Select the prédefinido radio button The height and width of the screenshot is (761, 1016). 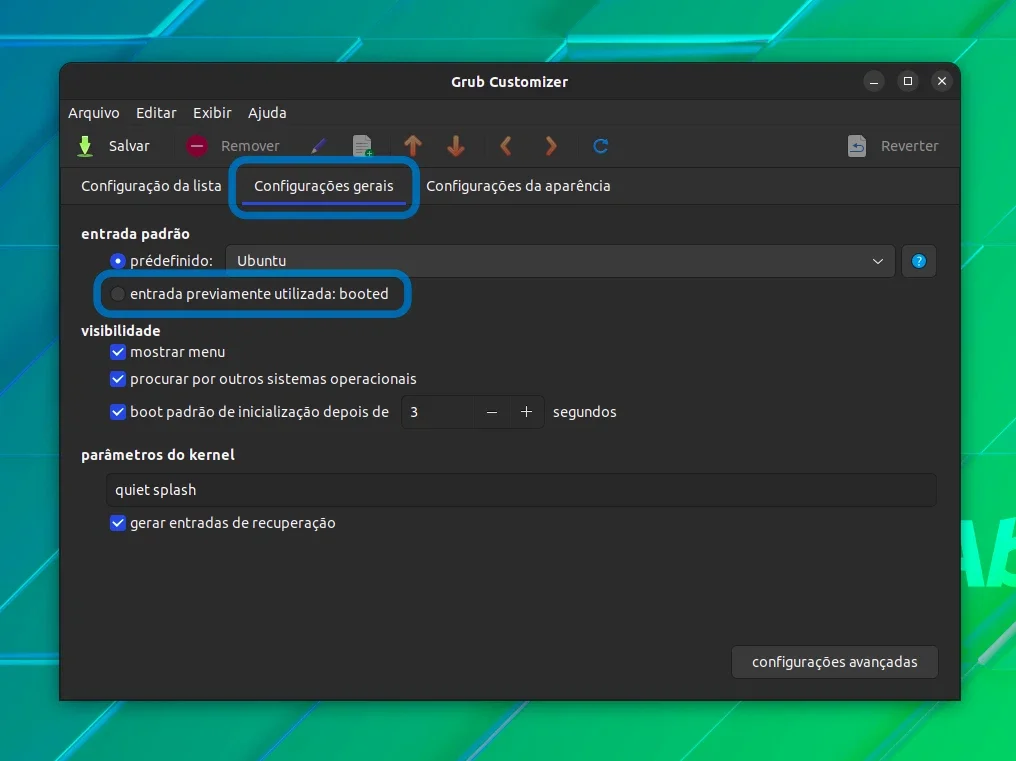point(117,261)
